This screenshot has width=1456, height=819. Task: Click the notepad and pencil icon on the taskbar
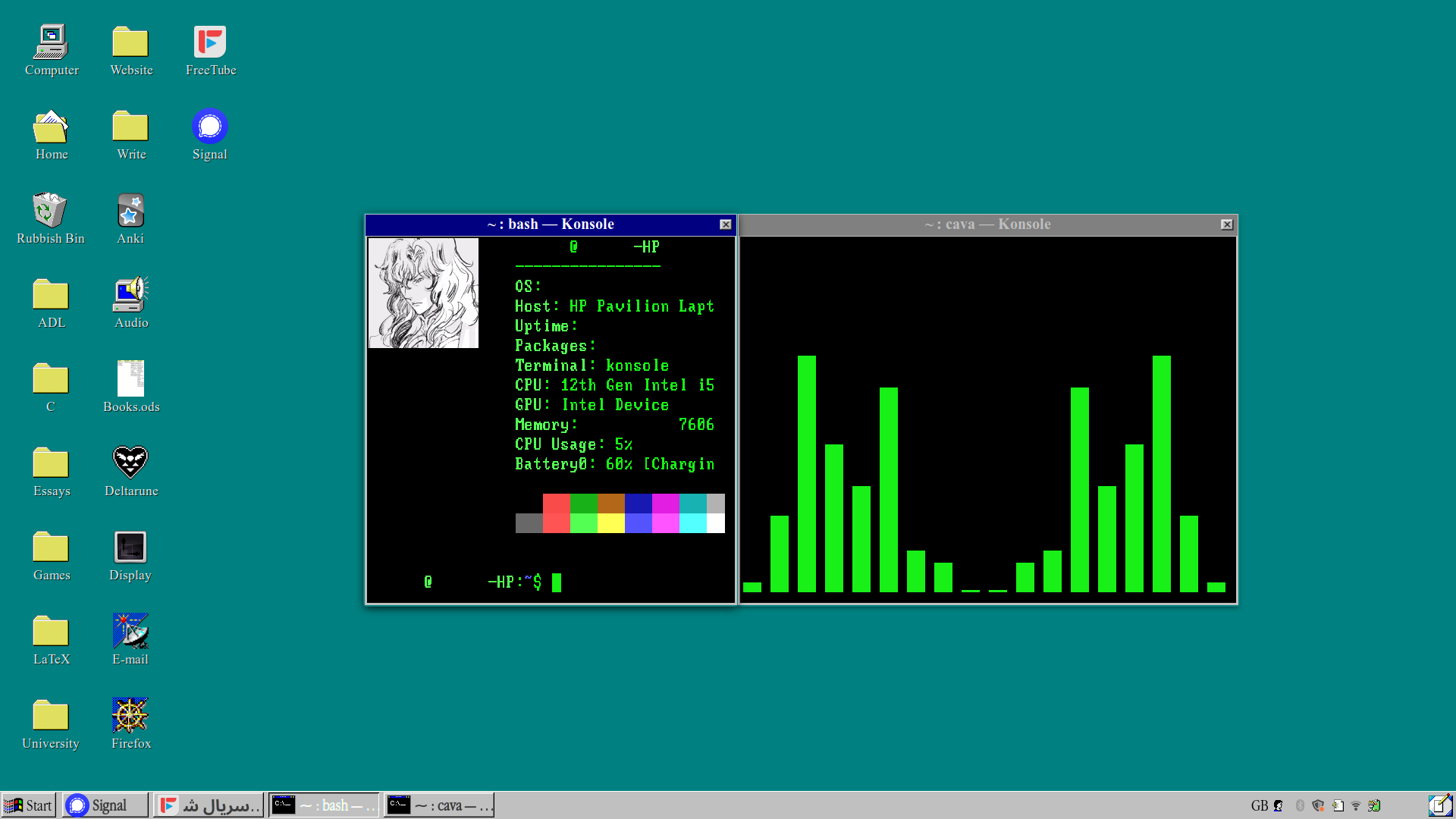[x=1439, y=805]
